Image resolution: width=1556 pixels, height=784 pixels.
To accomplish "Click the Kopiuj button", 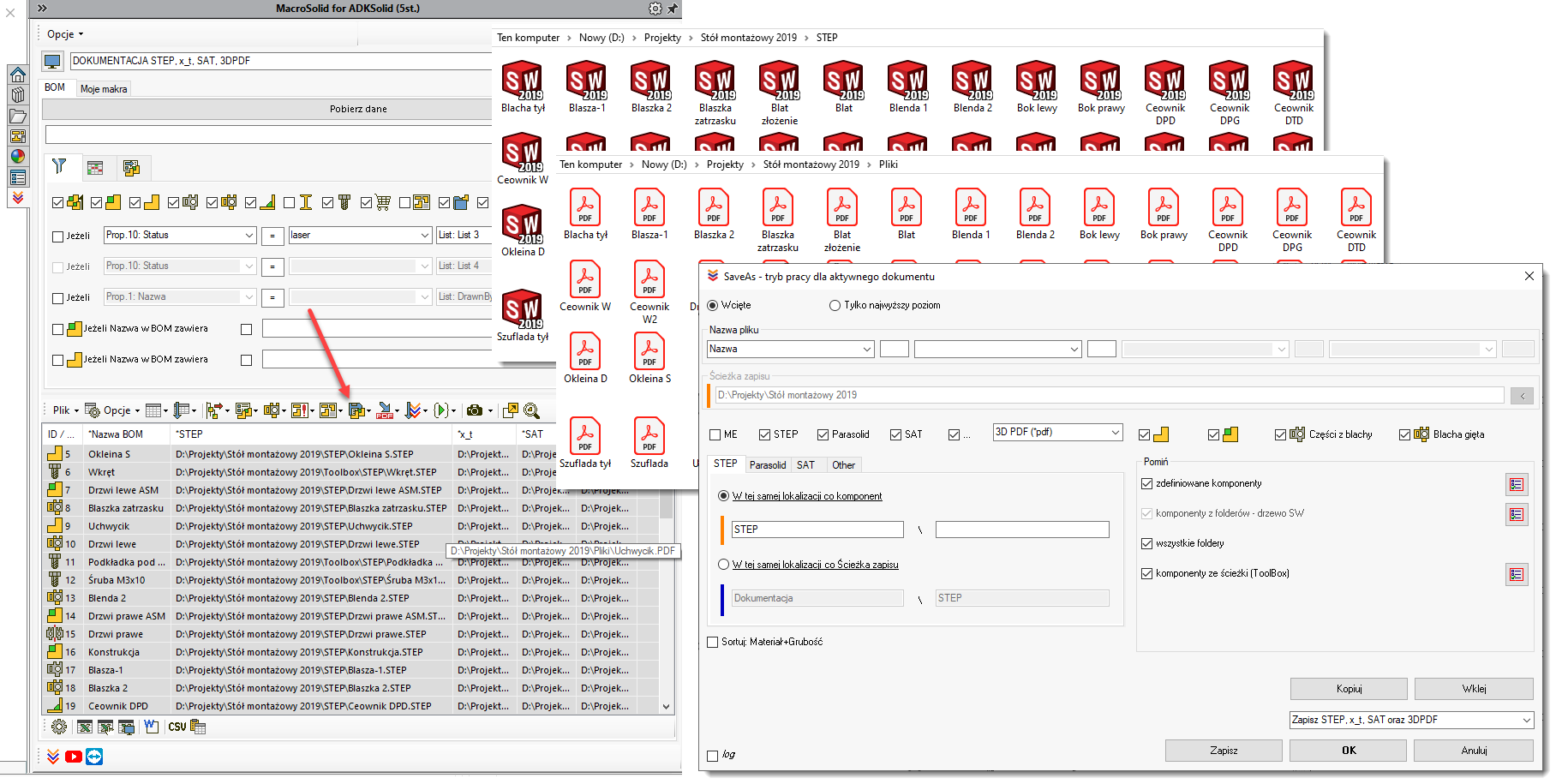I will [x=1349, y=689].
